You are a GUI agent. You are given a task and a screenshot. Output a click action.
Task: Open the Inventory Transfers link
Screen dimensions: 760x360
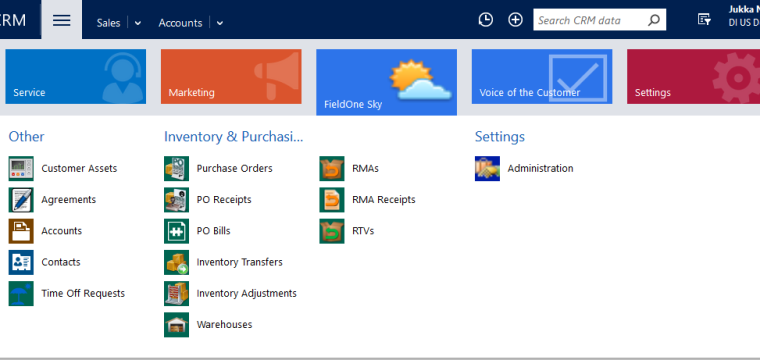(239, 262)
